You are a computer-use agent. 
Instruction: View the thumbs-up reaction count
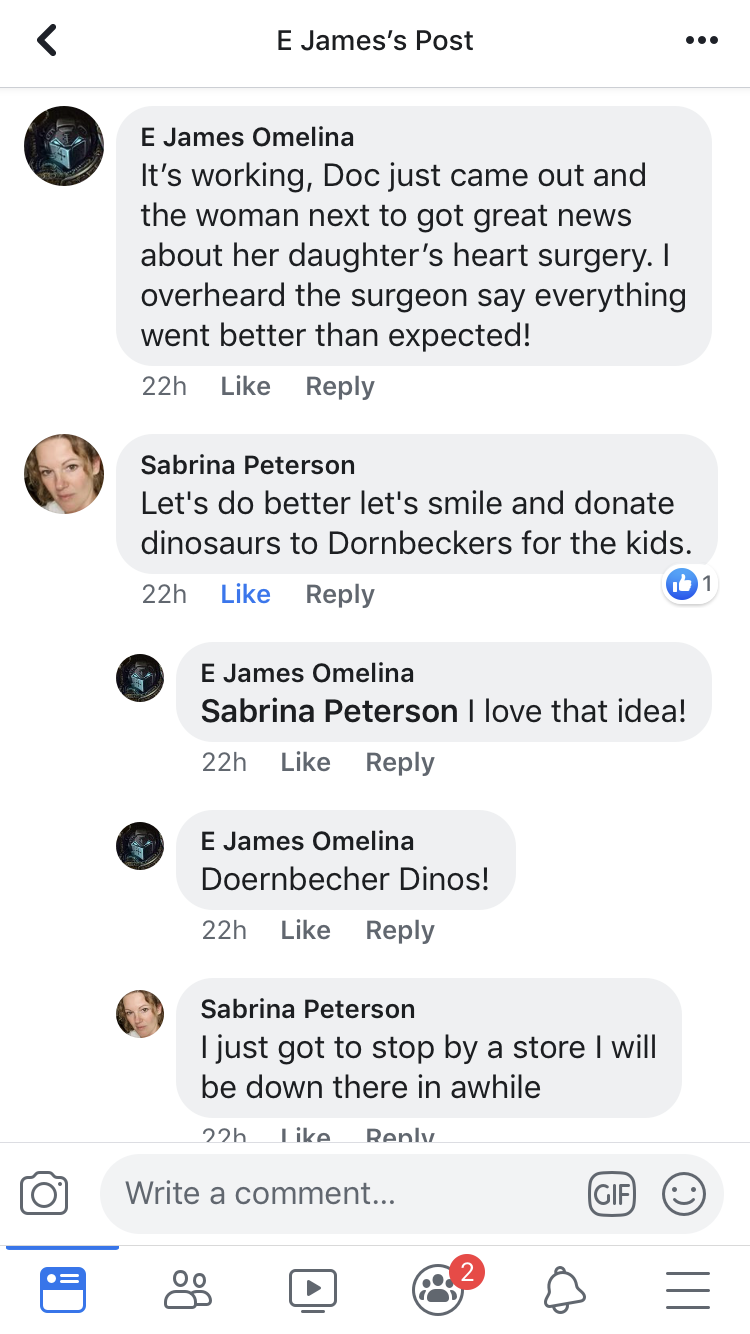point(690,585)
